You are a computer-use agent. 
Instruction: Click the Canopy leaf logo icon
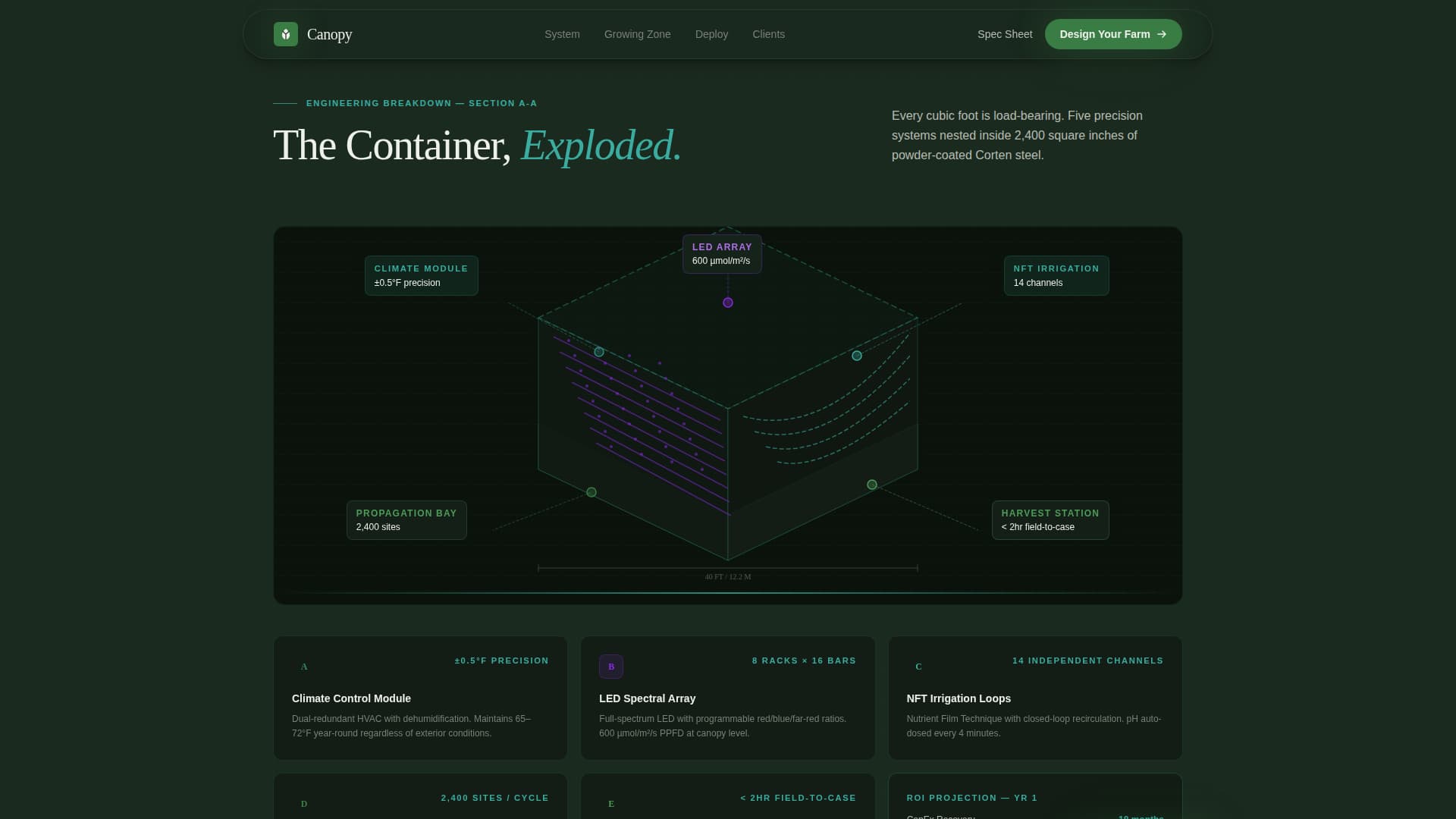(286, 34)
